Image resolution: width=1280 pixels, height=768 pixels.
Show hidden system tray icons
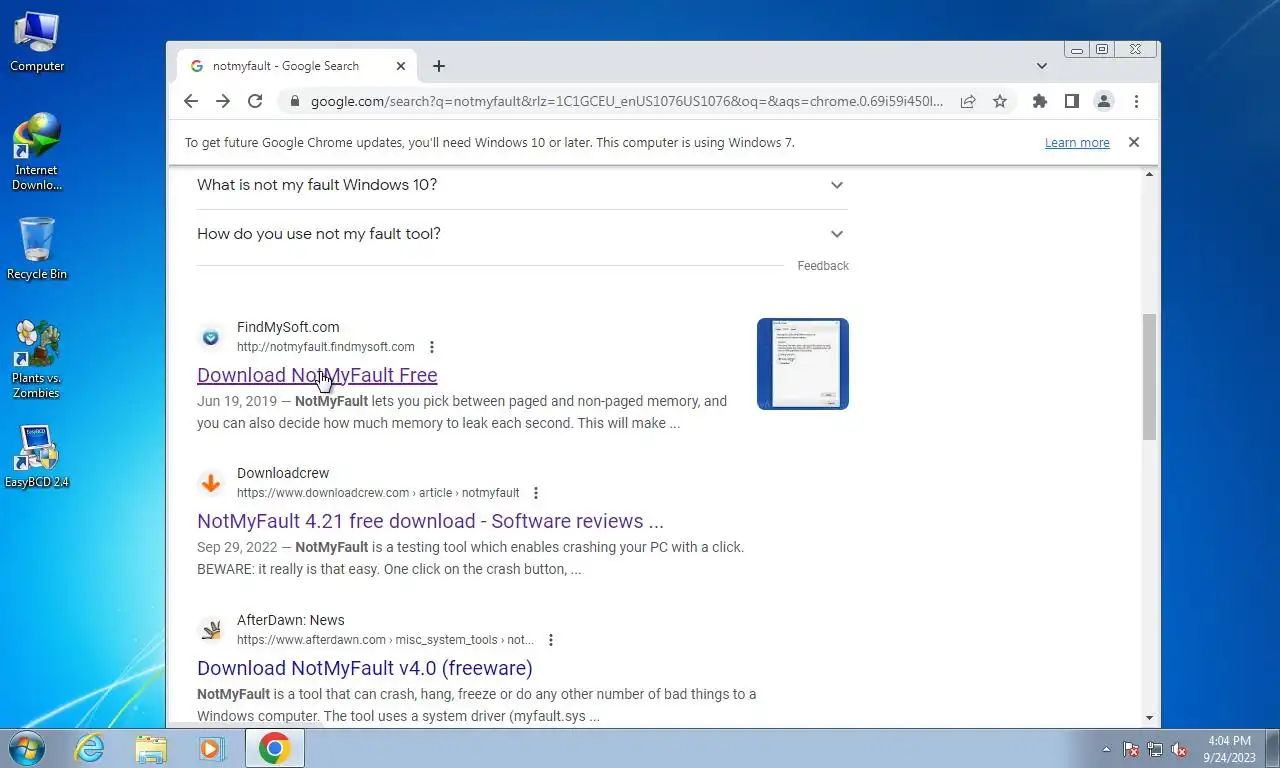[1106, 749]
